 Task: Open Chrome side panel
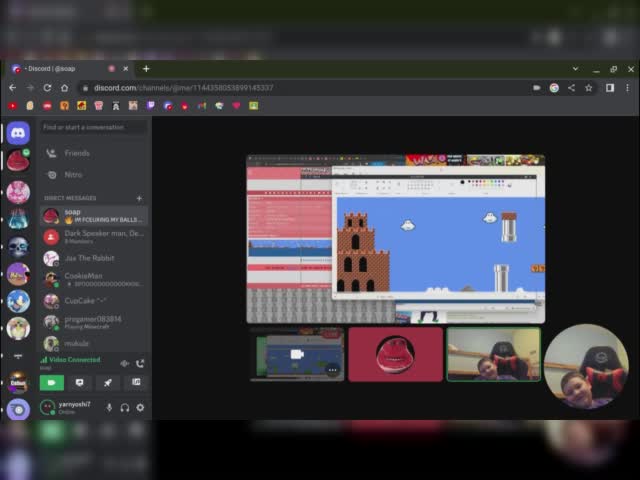tap(610, 88)
